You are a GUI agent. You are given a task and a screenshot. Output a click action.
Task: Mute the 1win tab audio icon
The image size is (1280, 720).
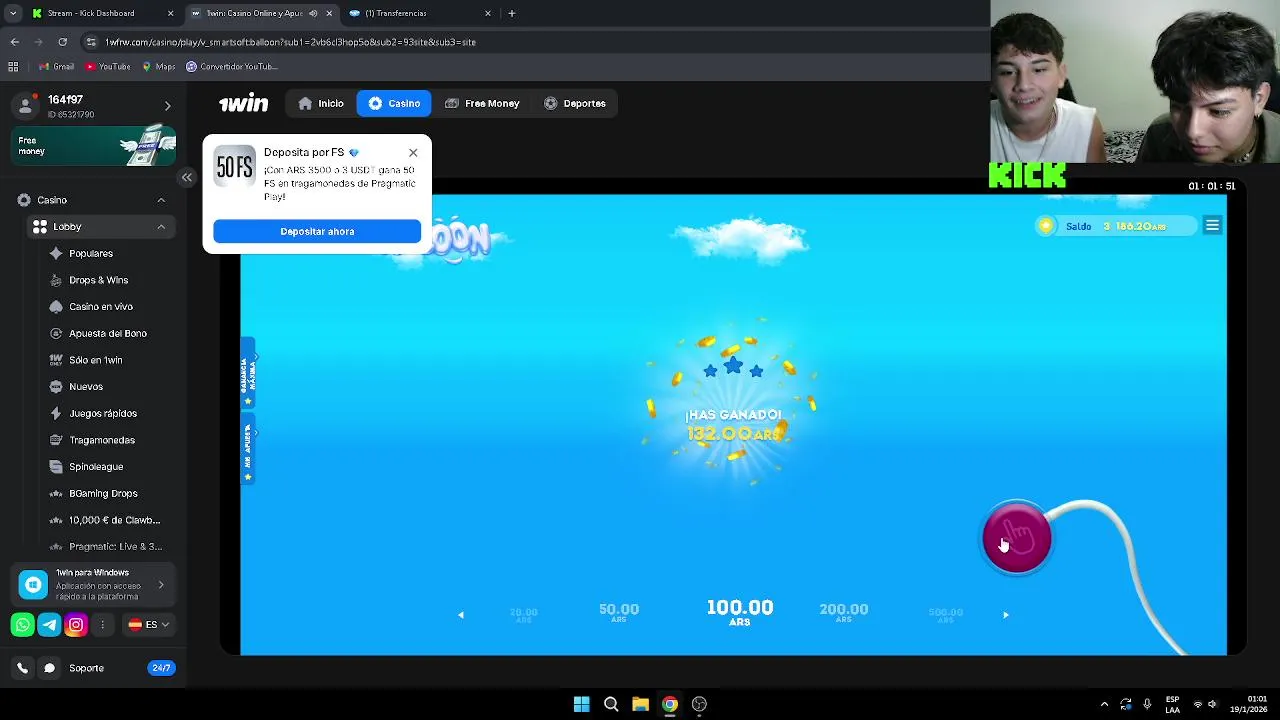(313, 13)
